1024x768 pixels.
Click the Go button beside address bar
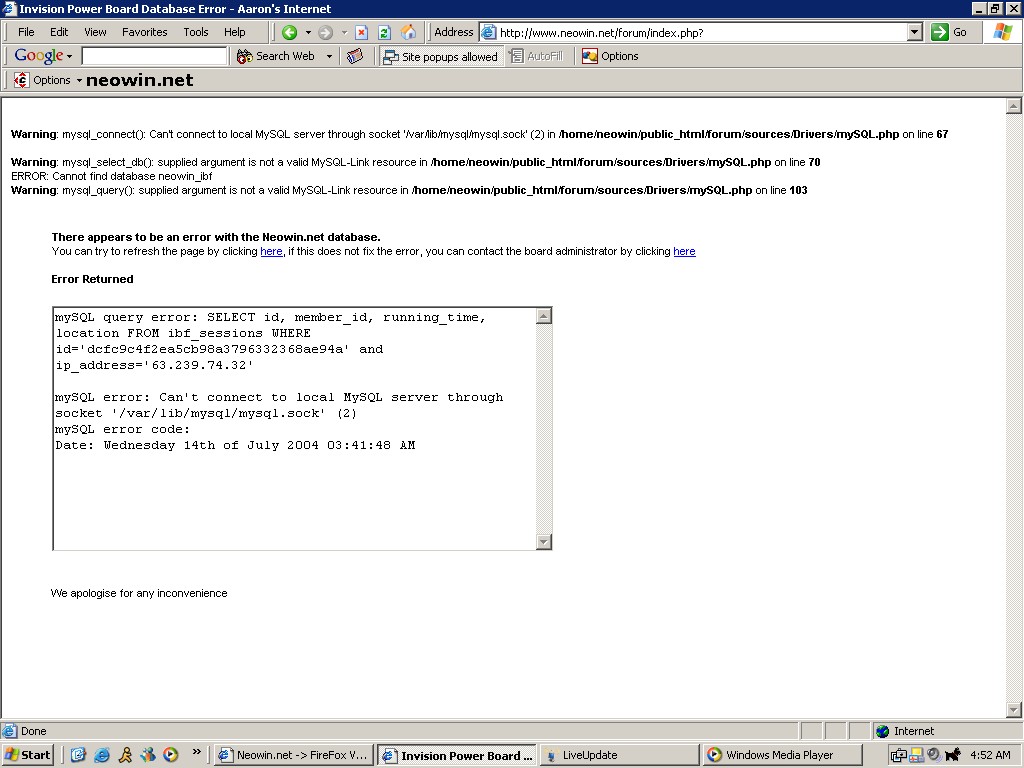coord(950,32)
